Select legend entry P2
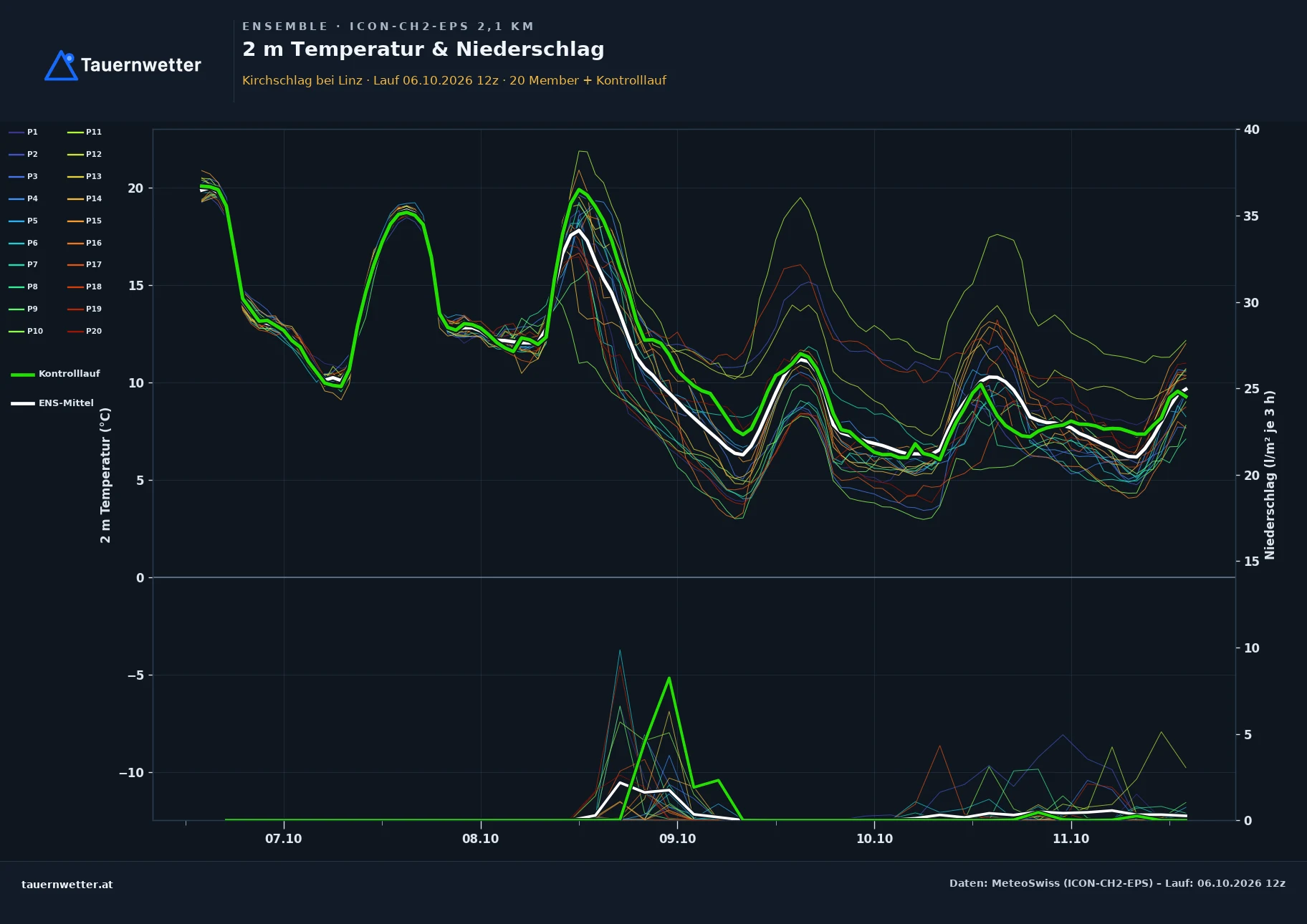This screenshot has height=924, width=1307. (24, 154)
